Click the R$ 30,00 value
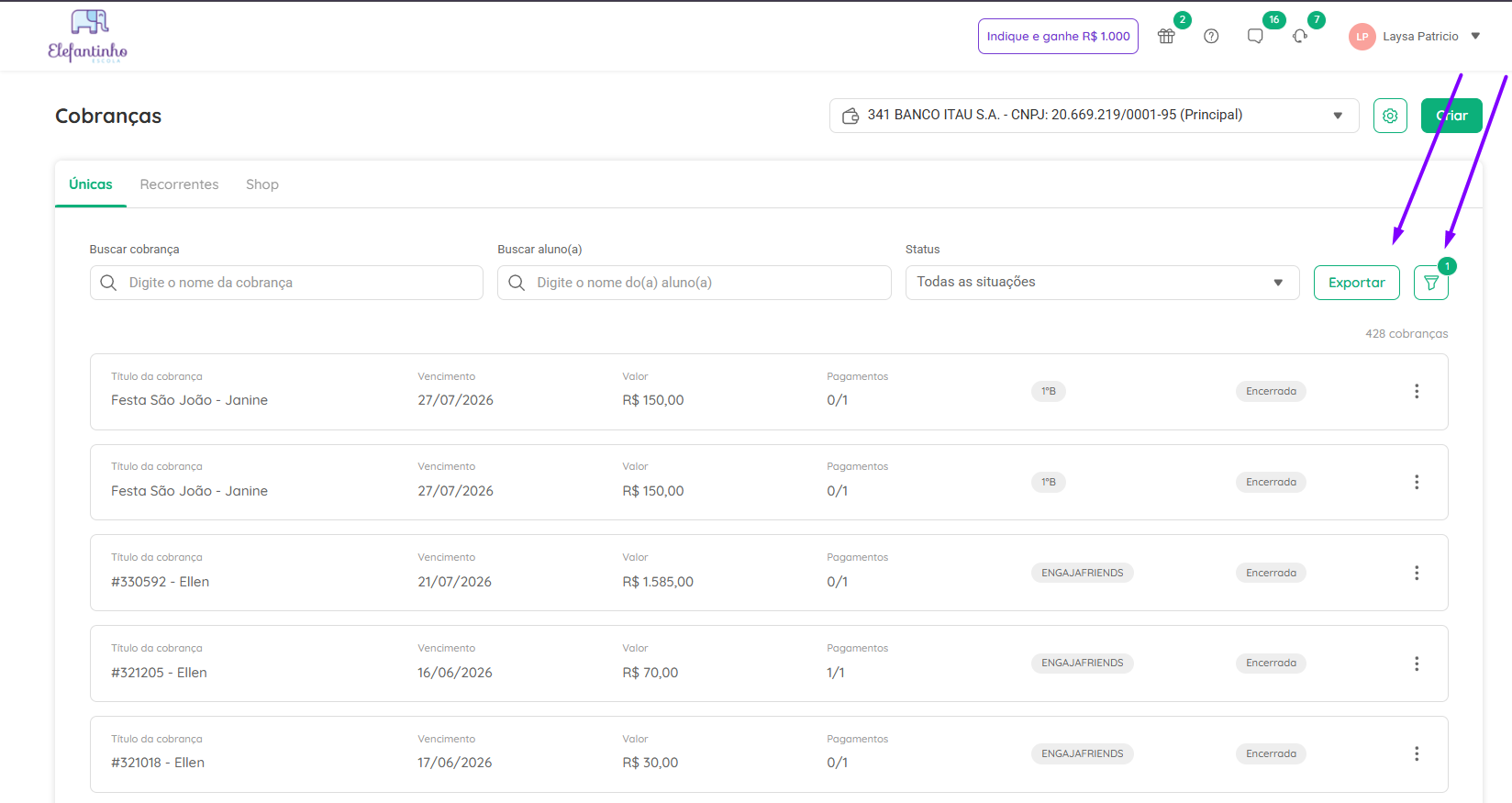The image size is (1512, 803). tap(650, 763)
